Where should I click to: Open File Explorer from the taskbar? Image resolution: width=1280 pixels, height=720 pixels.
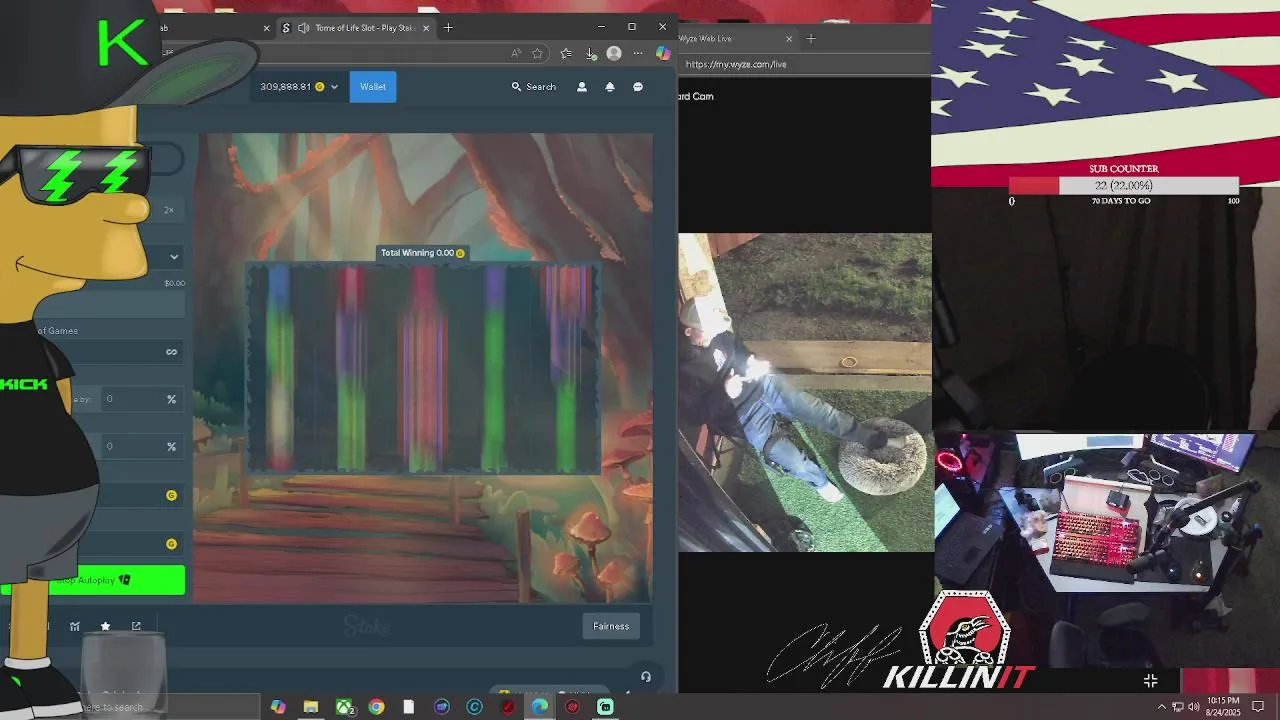311,707
